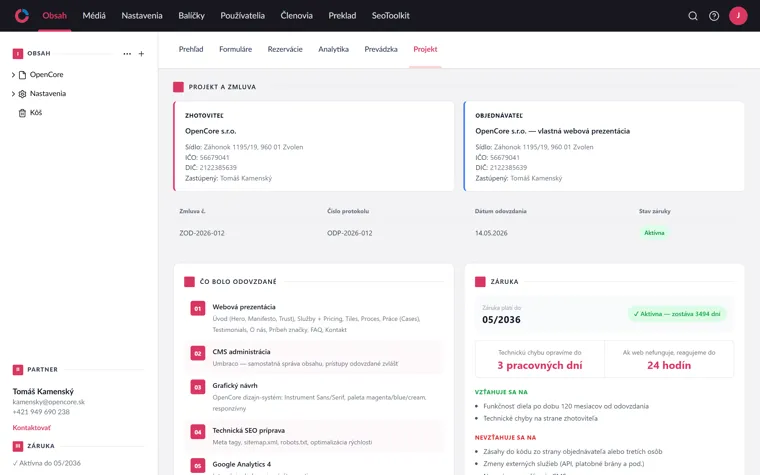Click the '24 hodín' response time value
760x475 pixels.
669,365
